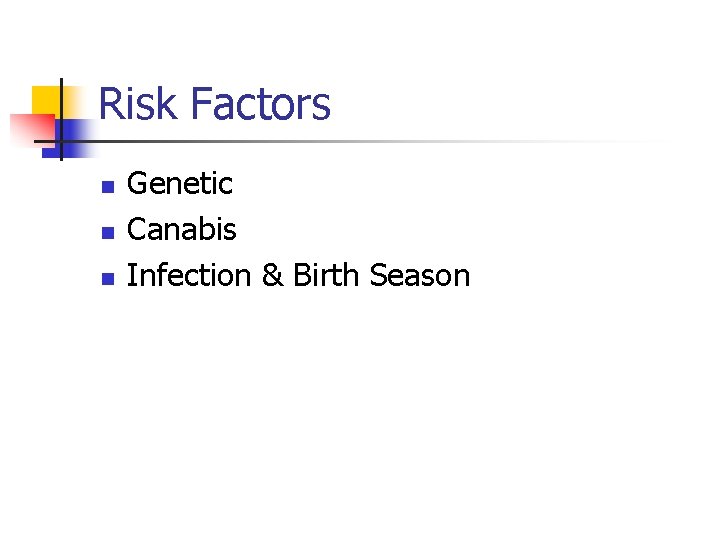
Task: Select the "Genetic" bullet text
Action: [180, 184]
